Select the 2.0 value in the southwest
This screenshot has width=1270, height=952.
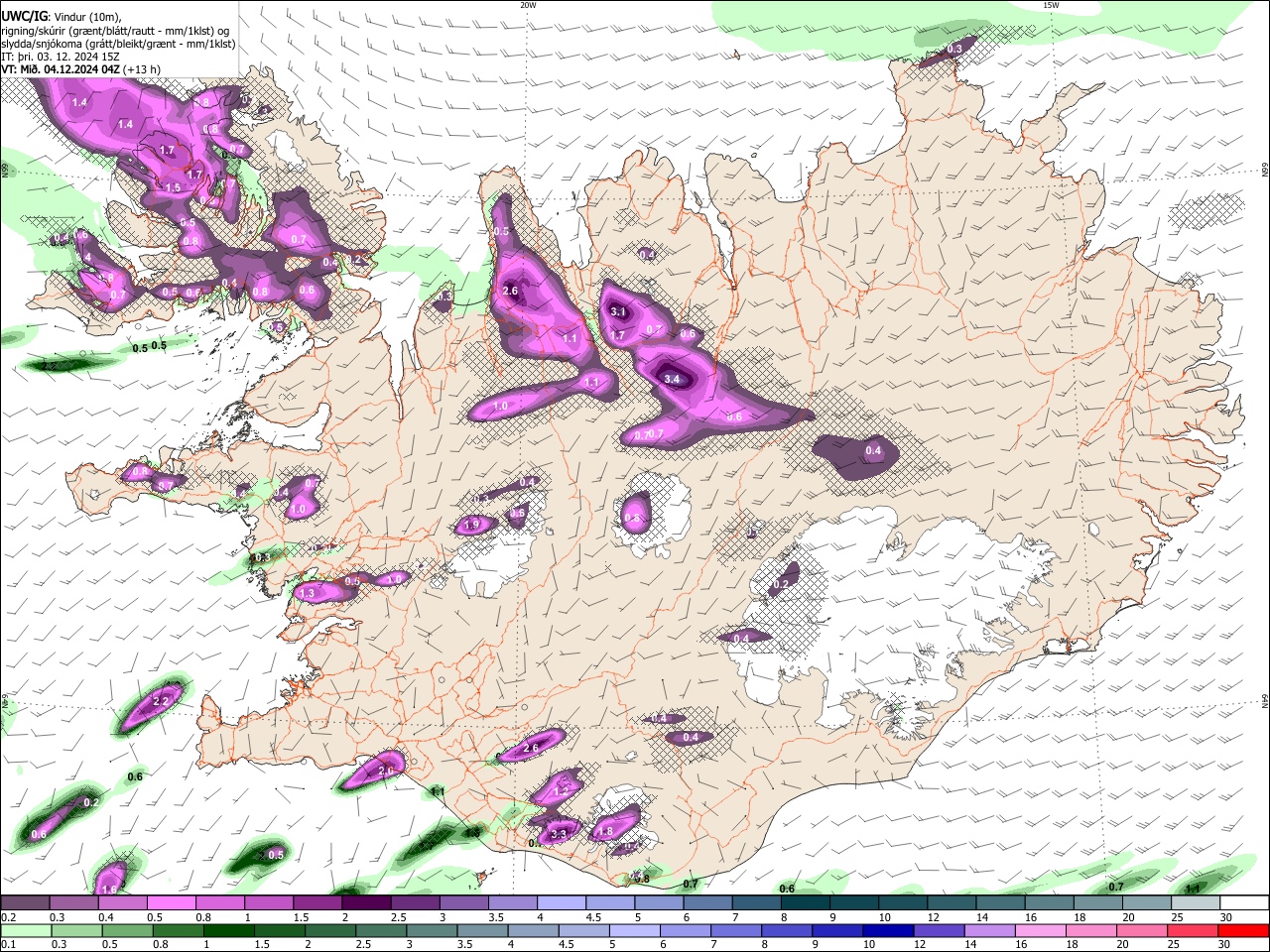tap(386, 770)
